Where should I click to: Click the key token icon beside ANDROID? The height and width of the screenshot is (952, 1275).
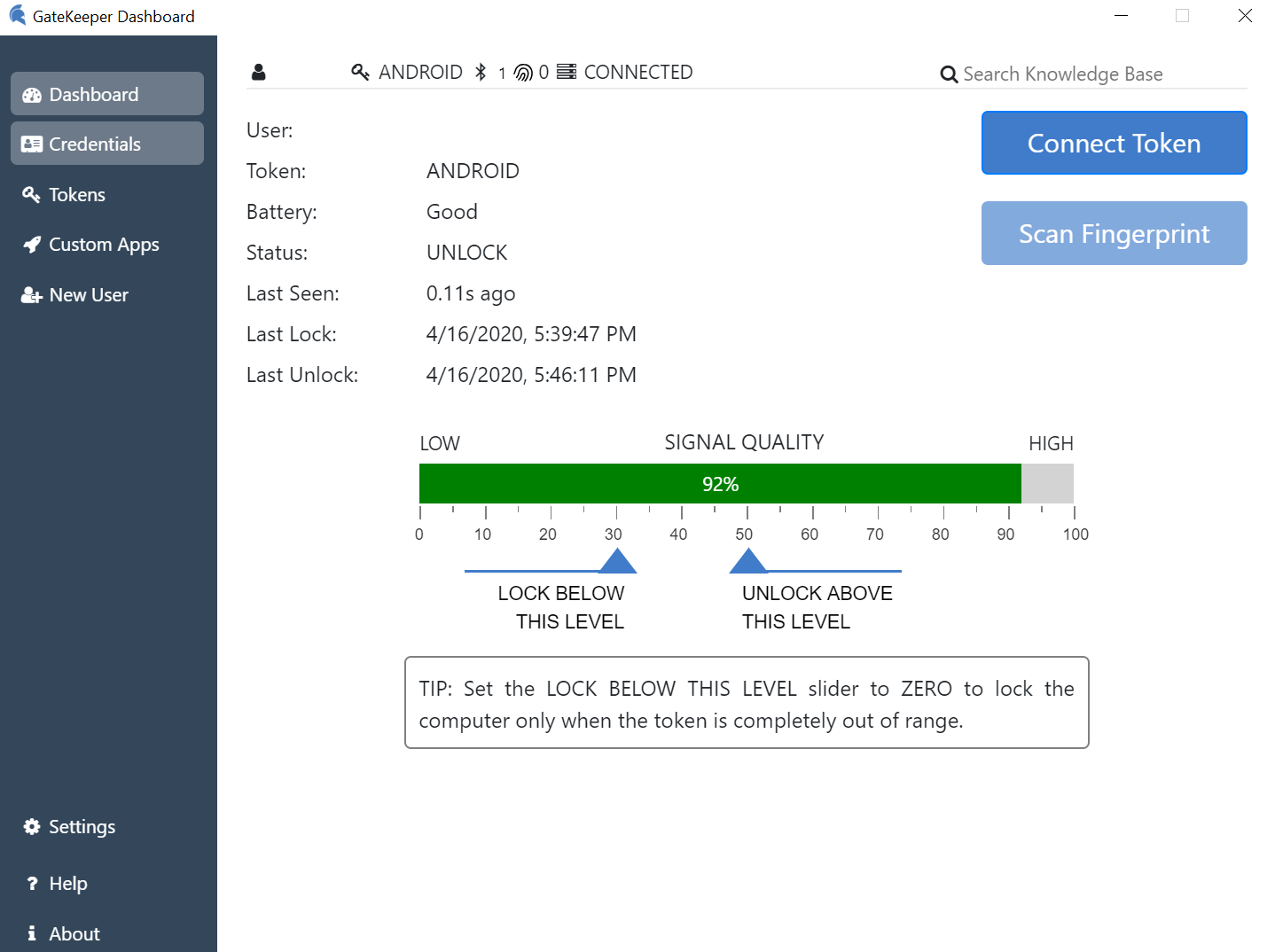(x=360, y=73)
